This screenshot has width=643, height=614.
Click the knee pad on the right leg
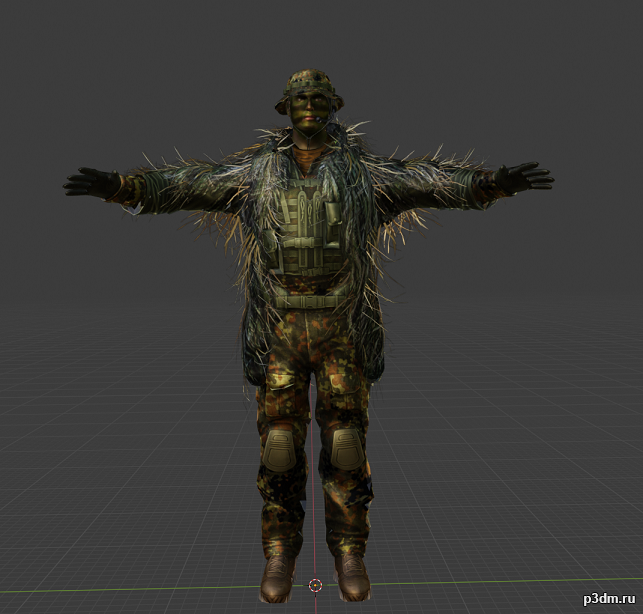(346, 449)
